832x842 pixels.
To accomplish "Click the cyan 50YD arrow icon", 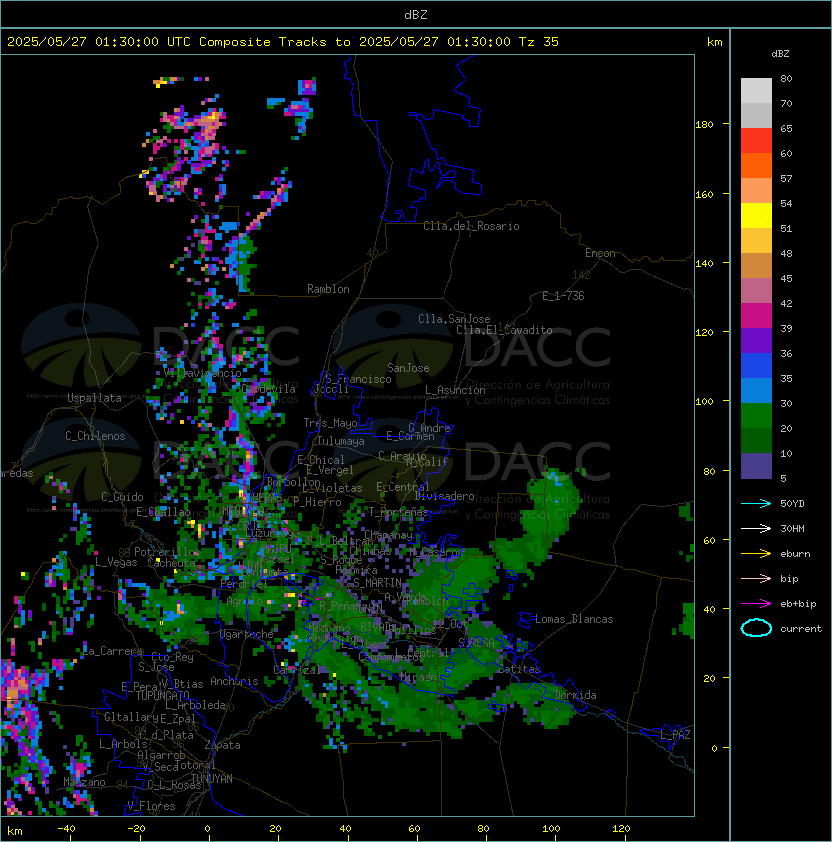I will (756, 504).
